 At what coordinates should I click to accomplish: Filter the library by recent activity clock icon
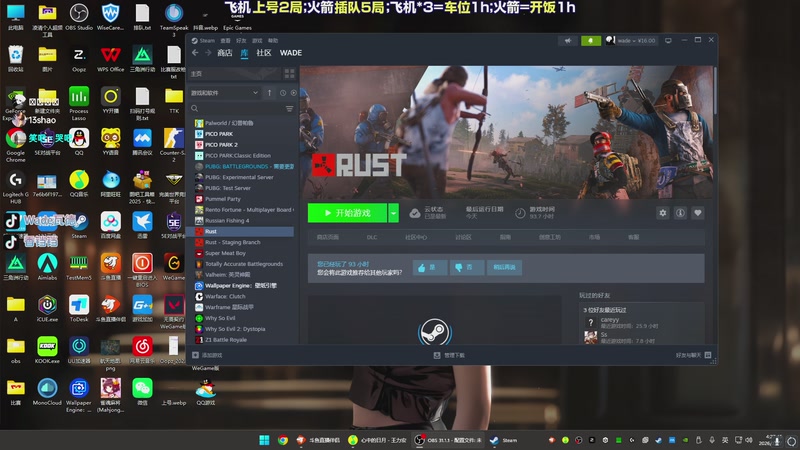[283, 93]
